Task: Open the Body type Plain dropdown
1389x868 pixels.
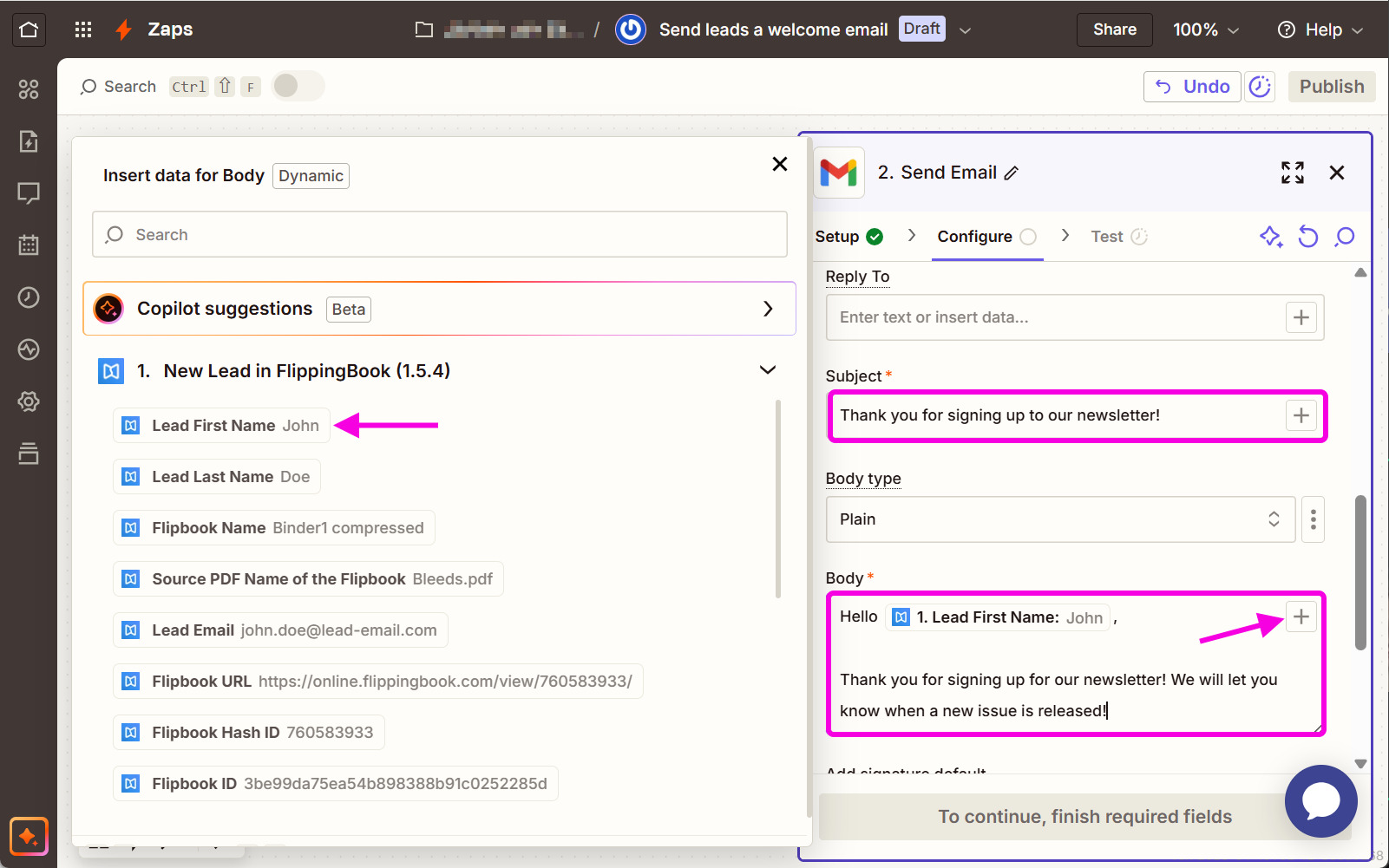Action: click(1061, 519)
